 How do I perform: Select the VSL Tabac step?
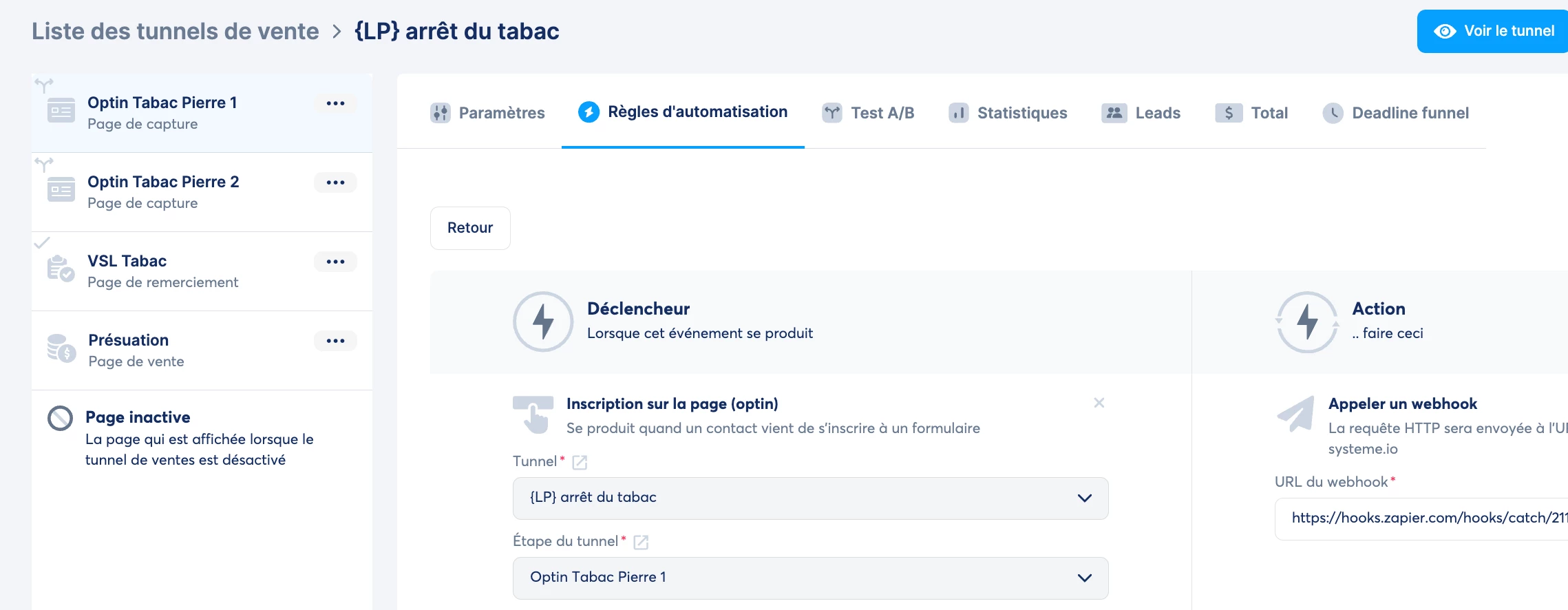pos(202,271)
